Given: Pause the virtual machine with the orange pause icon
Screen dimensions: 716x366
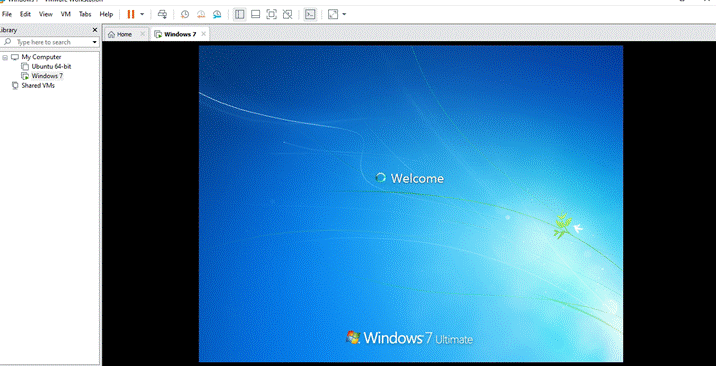Looking at the screenshot, I should click(x=131, y=14).
